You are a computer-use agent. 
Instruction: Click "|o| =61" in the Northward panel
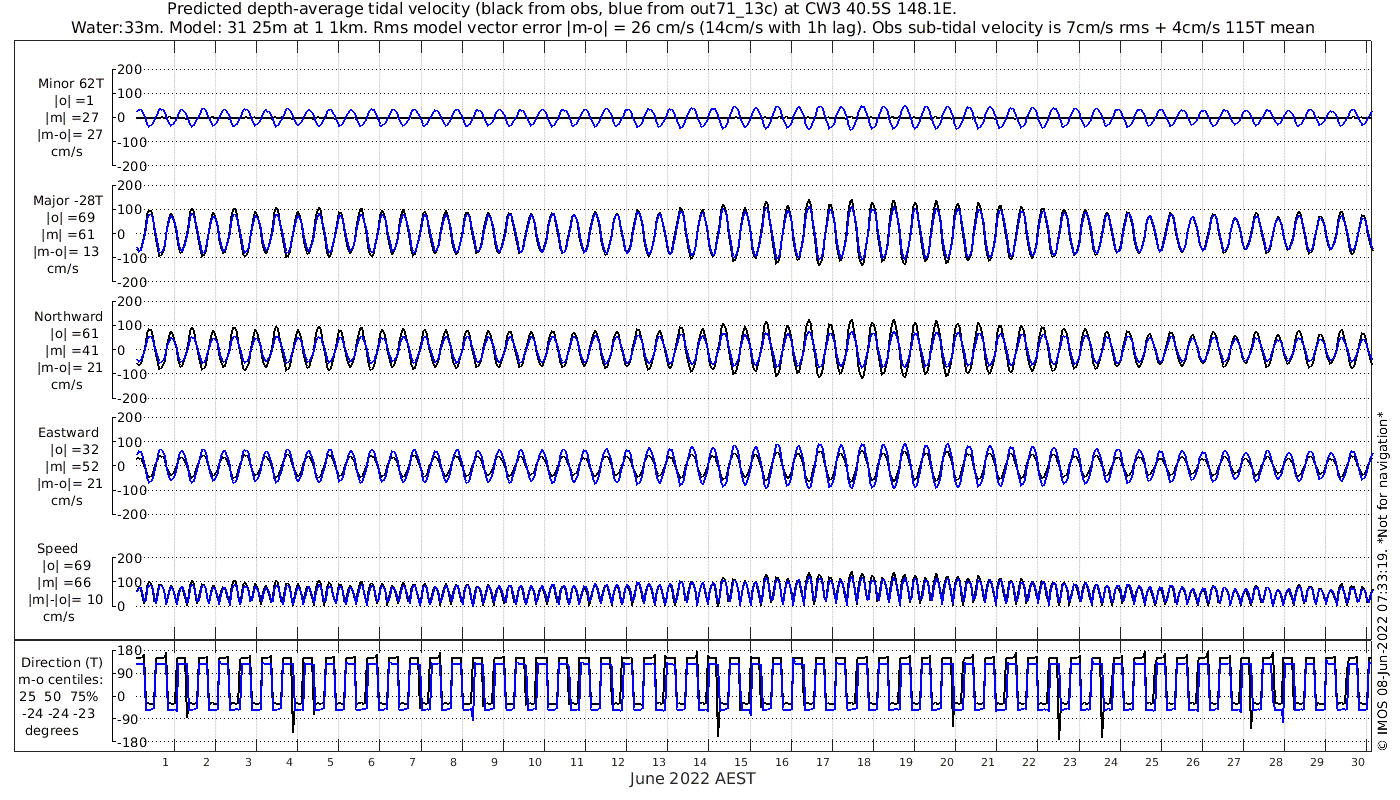click(75, 334)
